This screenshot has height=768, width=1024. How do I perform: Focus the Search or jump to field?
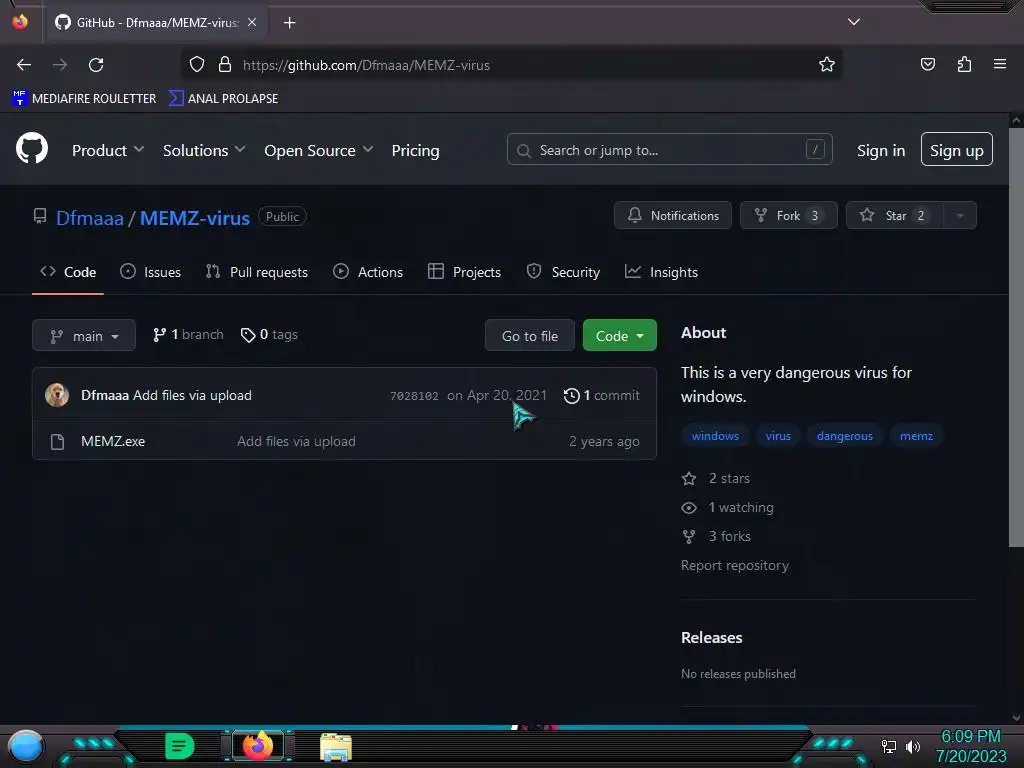(x=669, y=150)
